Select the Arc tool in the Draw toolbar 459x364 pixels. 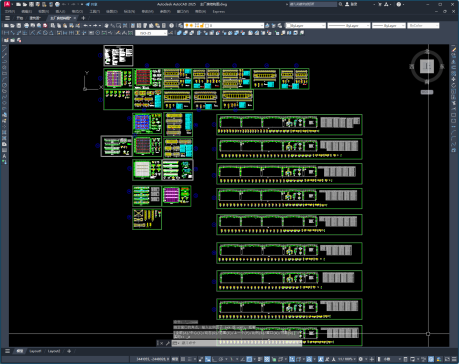pyautogui.click(x=5, y=79)
